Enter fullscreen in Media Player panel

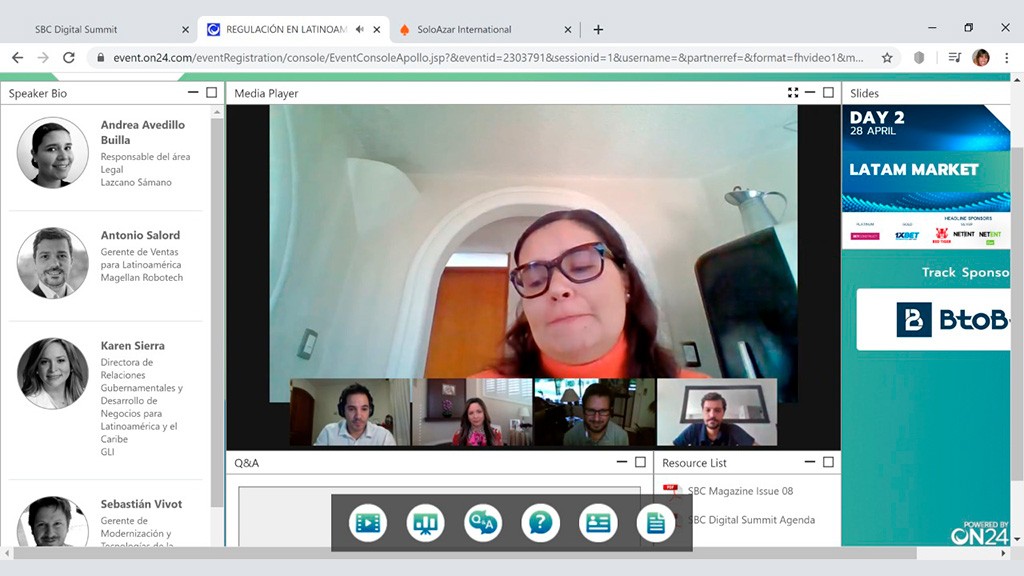point(793,93)
